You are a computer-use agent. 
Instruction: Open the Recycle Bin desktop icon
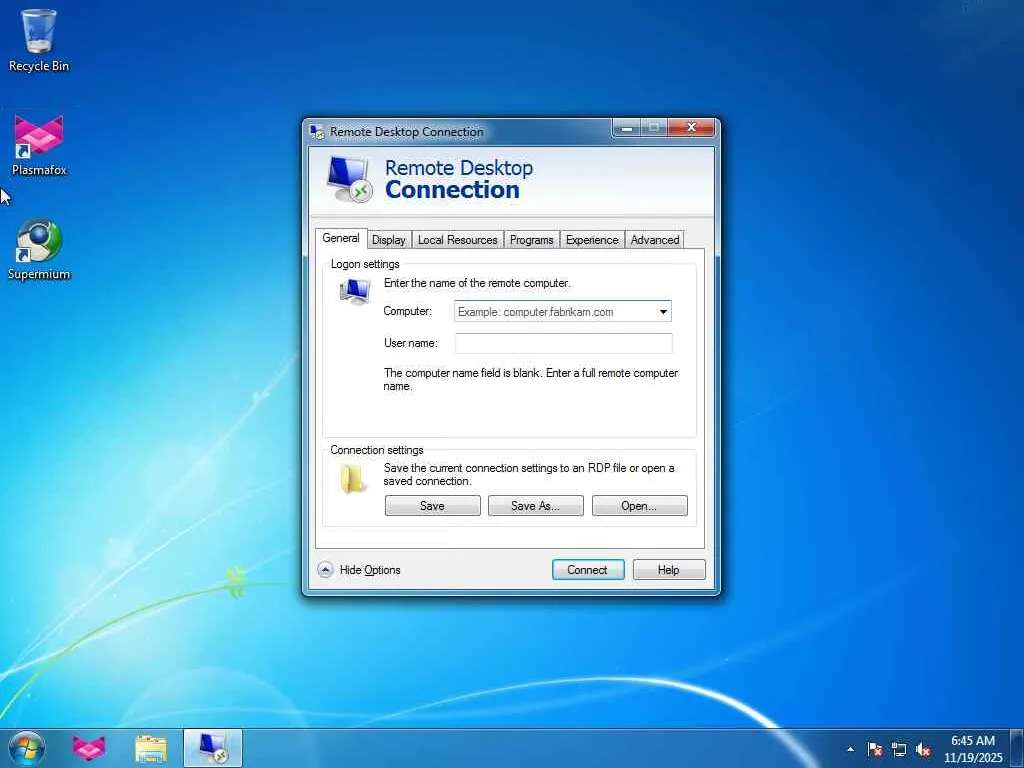point(39,40)
